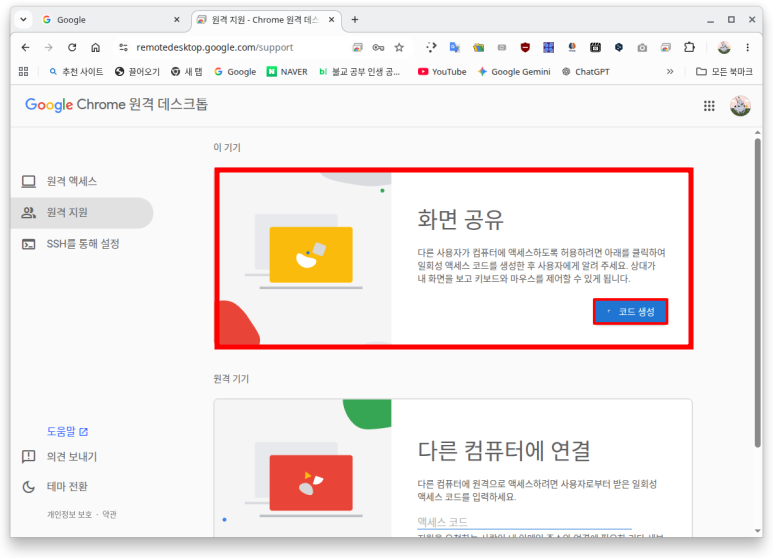Toggle theme with 테마 전환

(x=55, y=487)
